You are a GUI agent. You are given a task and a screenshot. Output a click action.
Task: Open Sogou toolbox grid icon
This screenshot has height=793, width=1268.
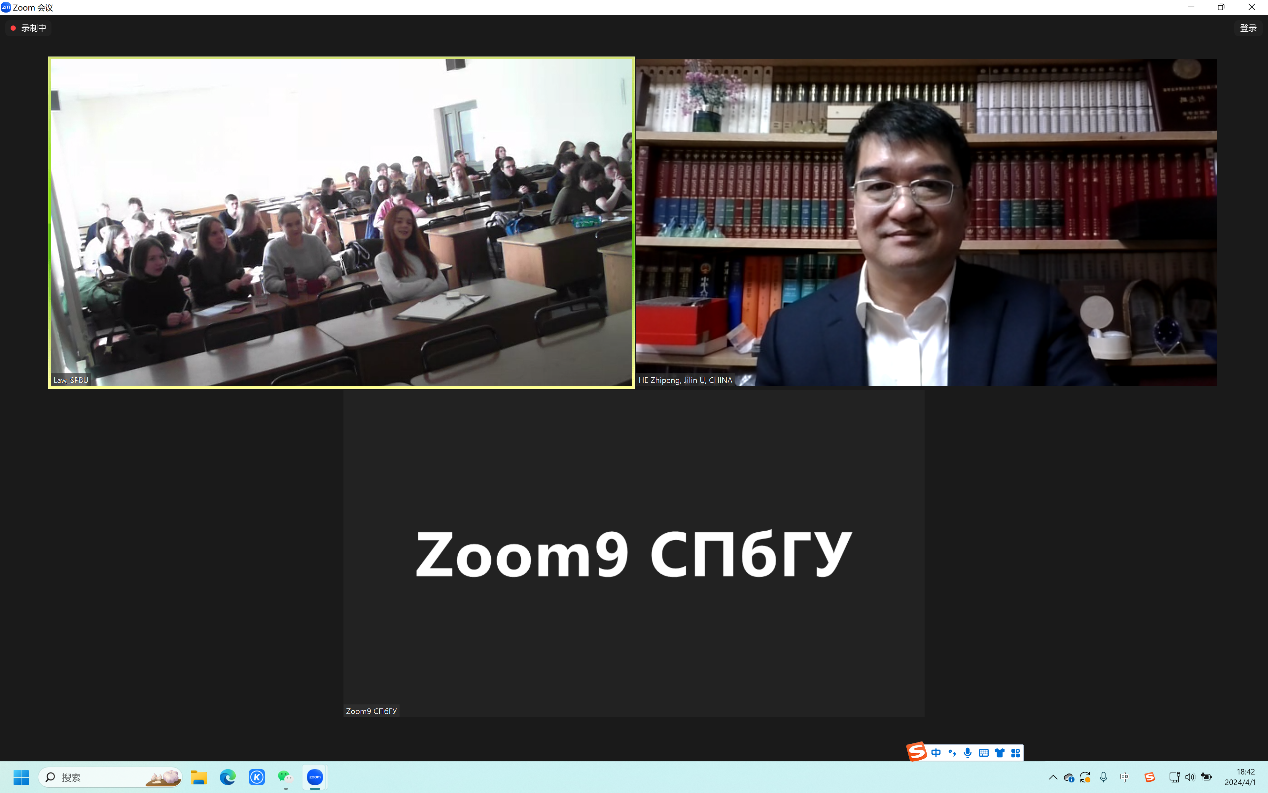[1015, 753]
